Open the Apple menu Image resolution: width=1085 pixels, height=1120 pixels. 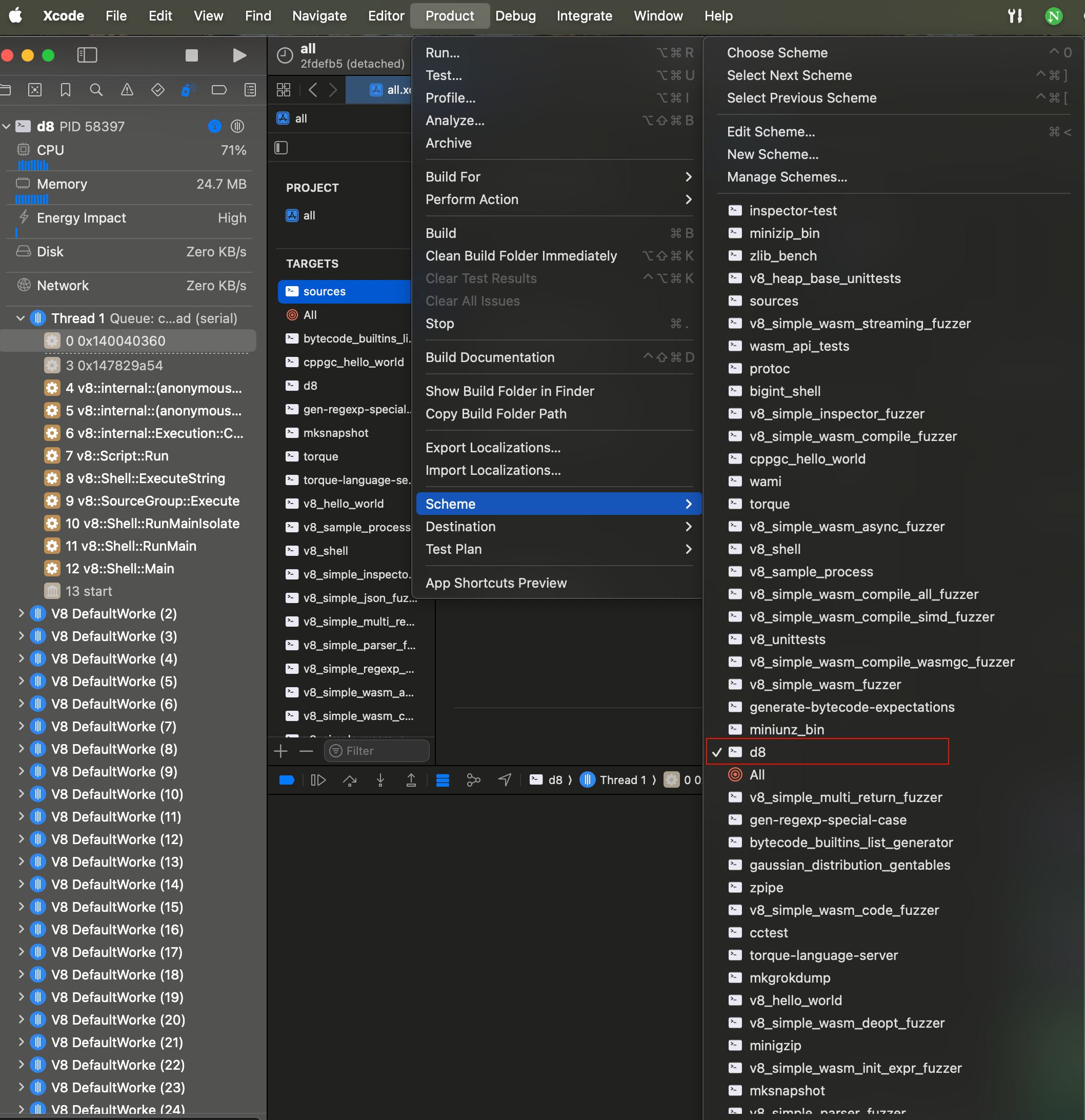tap(16, 15)
